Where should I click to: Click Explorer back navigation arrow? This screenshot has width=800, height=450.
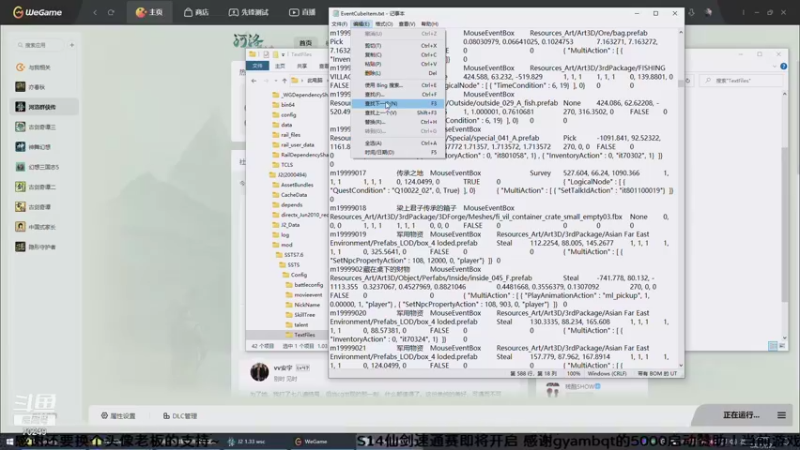pos(254,81)
